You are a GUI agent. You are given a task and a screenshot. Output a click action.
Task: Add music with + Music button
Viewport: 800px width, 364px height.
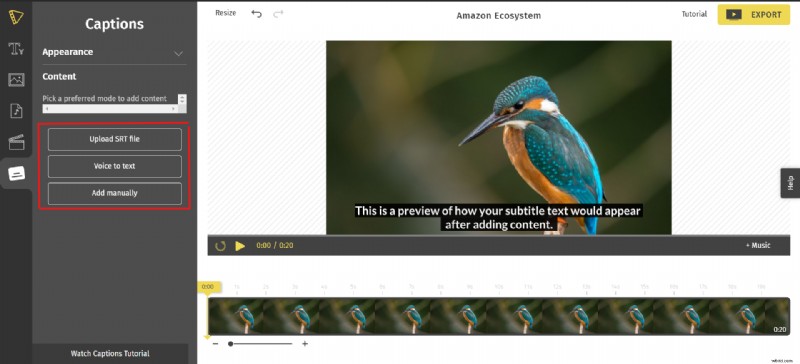(758, 246)
